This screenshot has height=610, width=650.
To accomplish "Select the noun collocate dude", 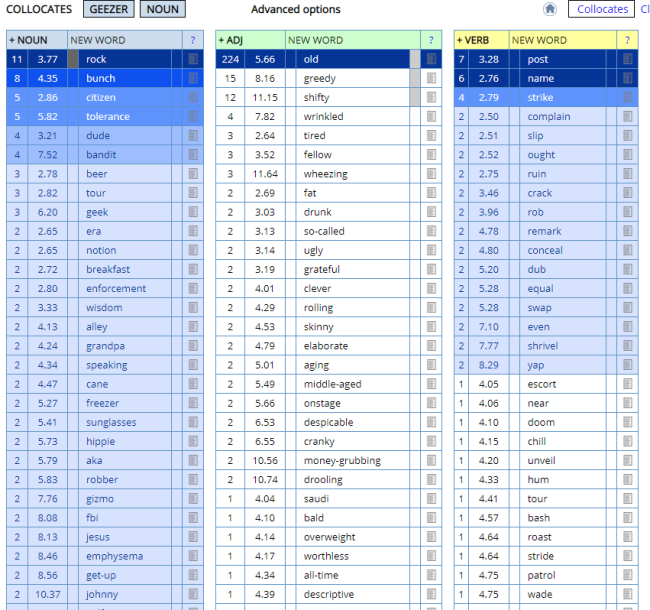I will click(98, 136).
